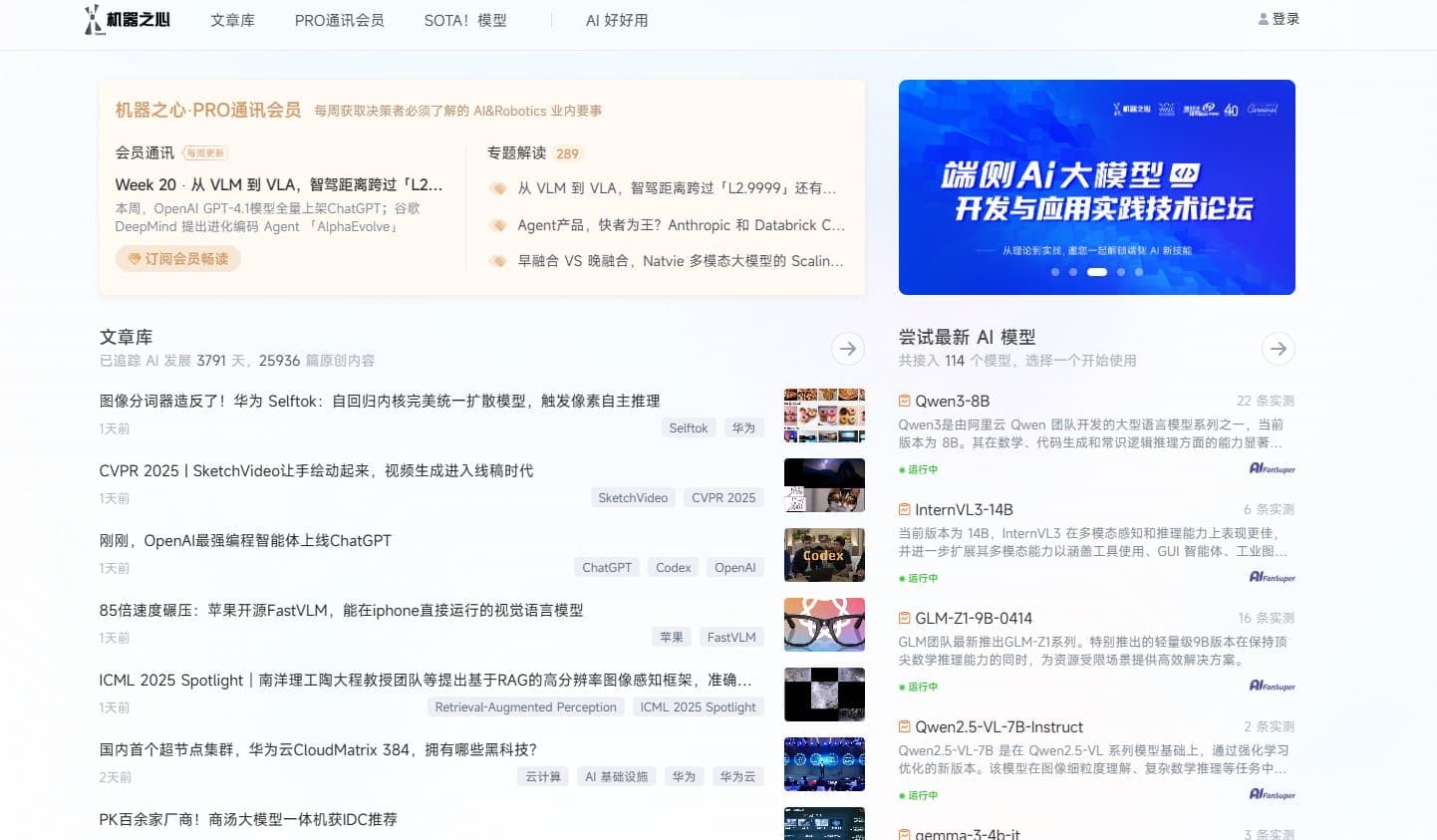Click the active carousel dot under the banner

(1097, 272)
